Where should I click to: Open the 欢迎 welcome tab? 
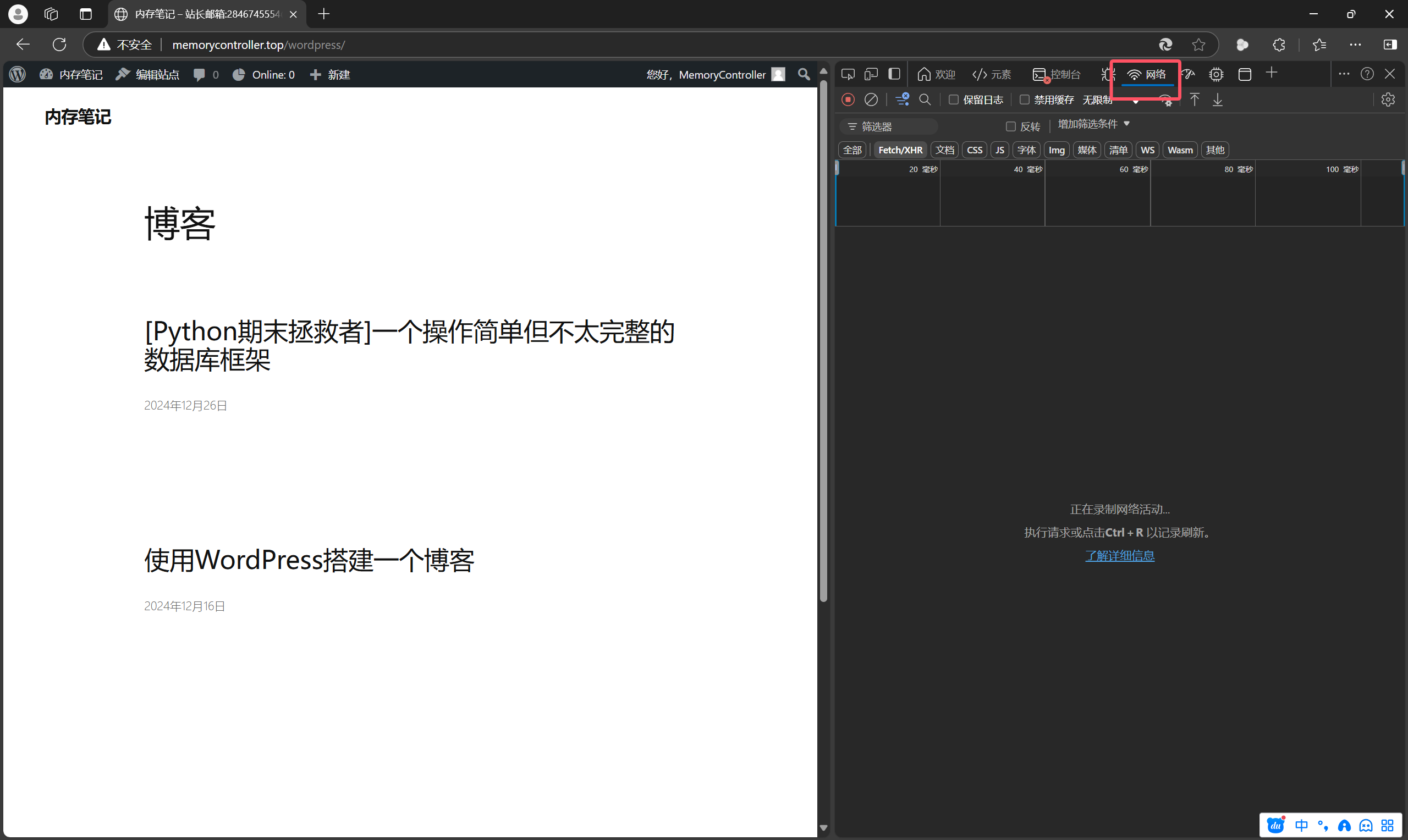(937, 74)
